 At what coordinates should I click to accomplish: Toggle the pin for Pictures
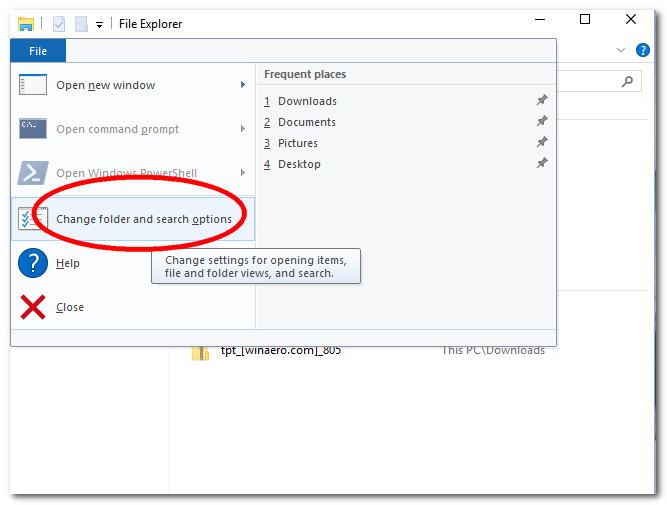[542, 142]
